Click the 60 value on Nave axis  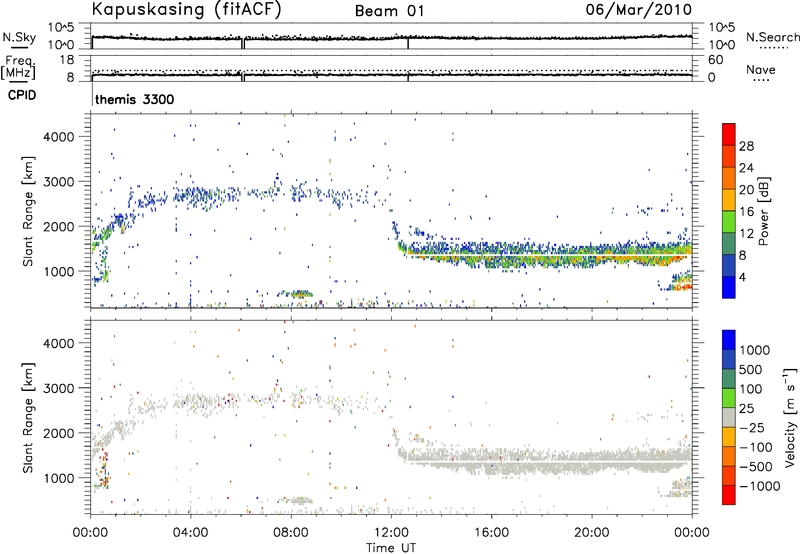pyautogui.click(x=715, y=60)
